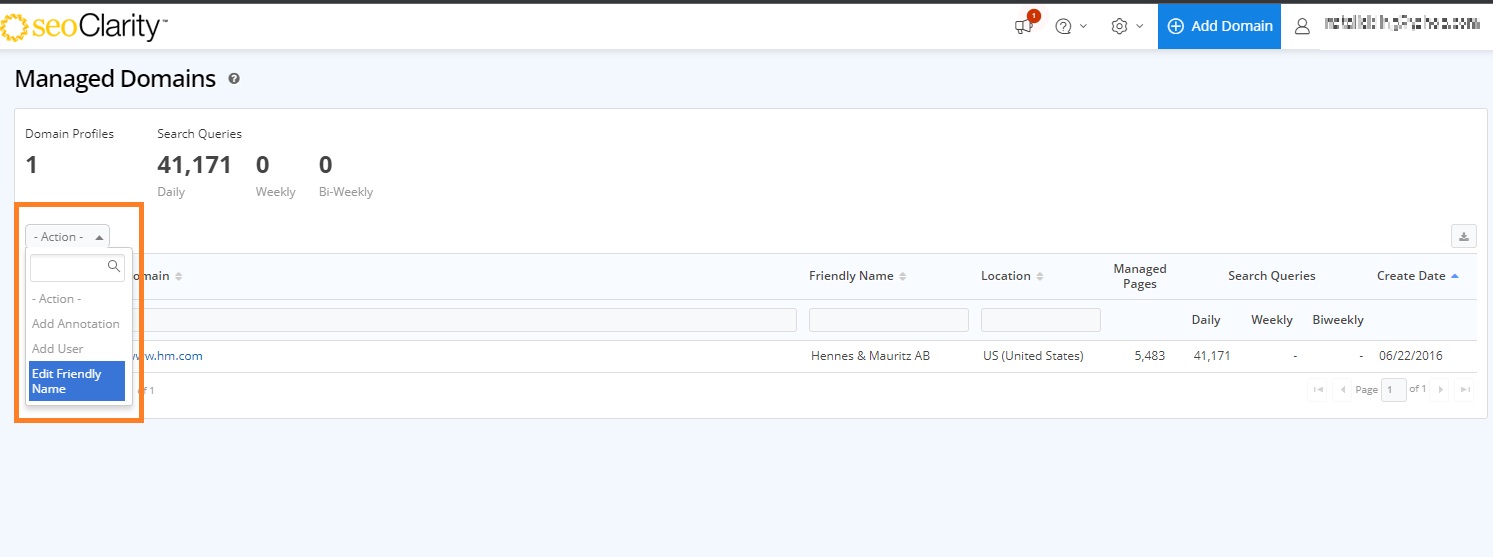Image resolution: width=1493 pixels, height=557 pixels.
Task: Choose Edit Friendly Name option
Action: click(76, 381)
